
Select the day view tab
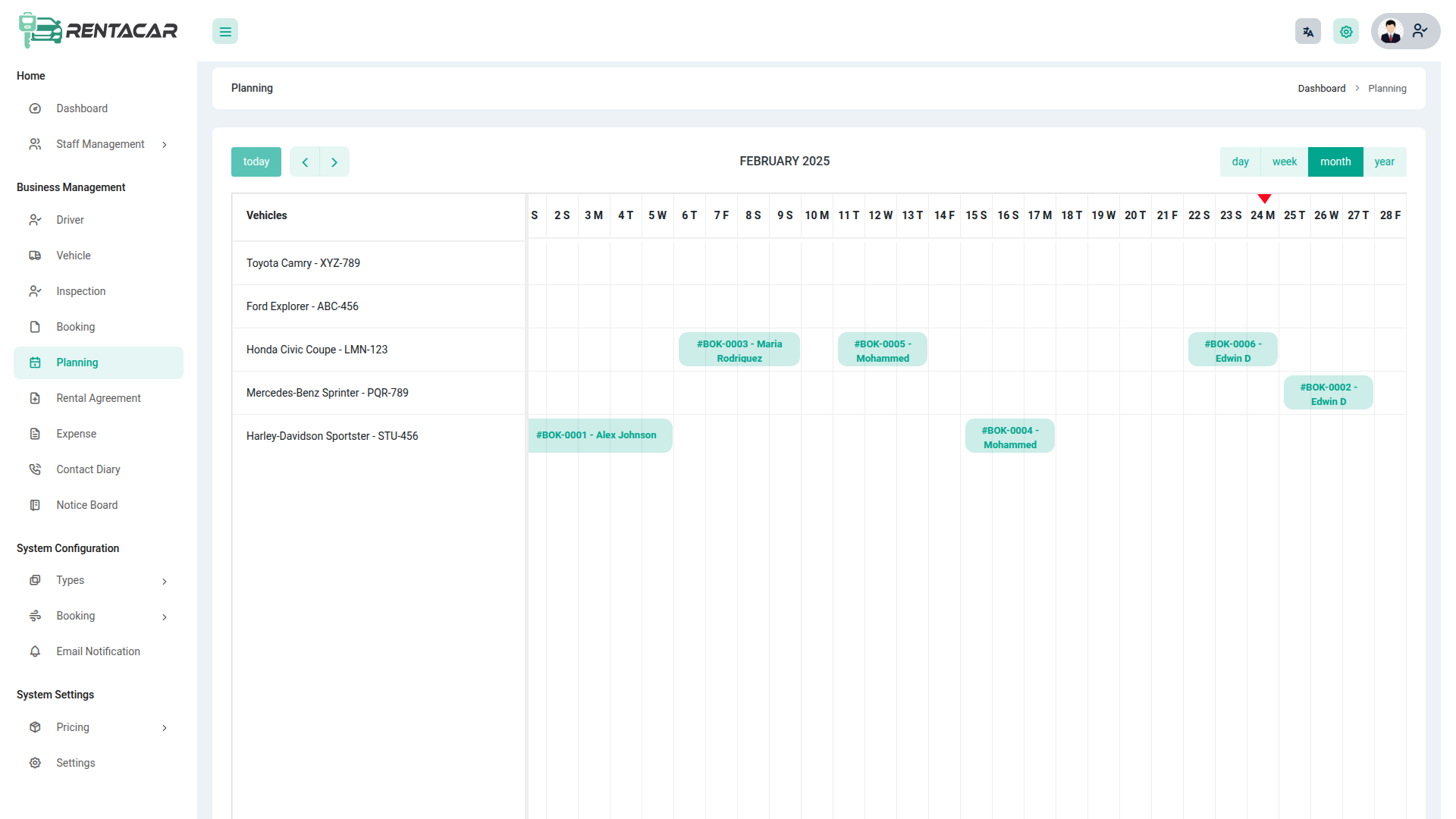click(1240, 162)
